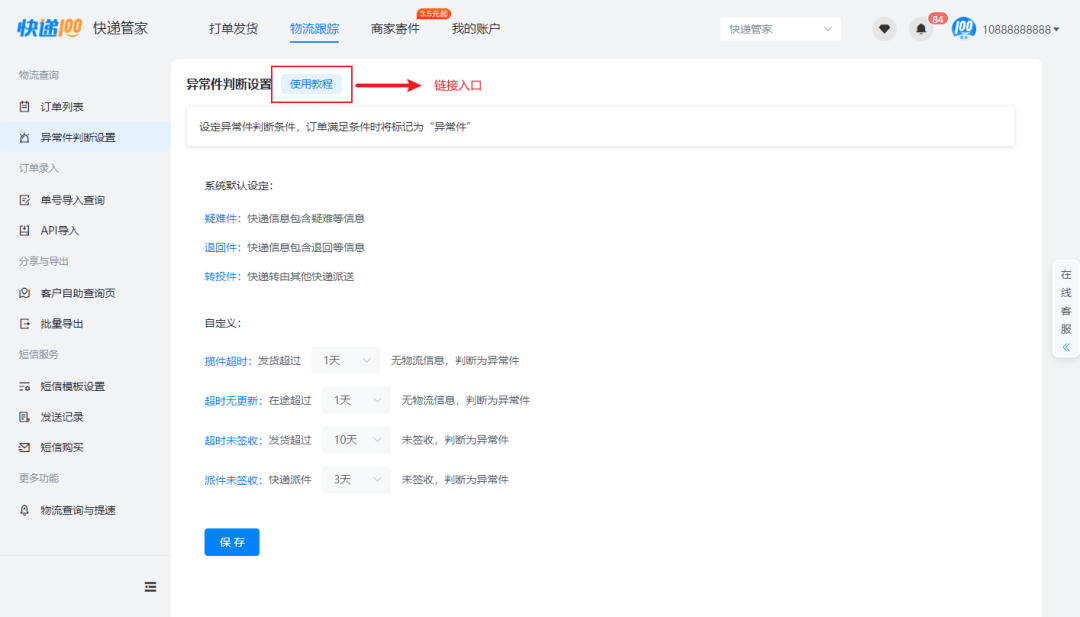Click the 快递100 logo
Viewport: 1080px width, 617px height.
tap(50, 28)
